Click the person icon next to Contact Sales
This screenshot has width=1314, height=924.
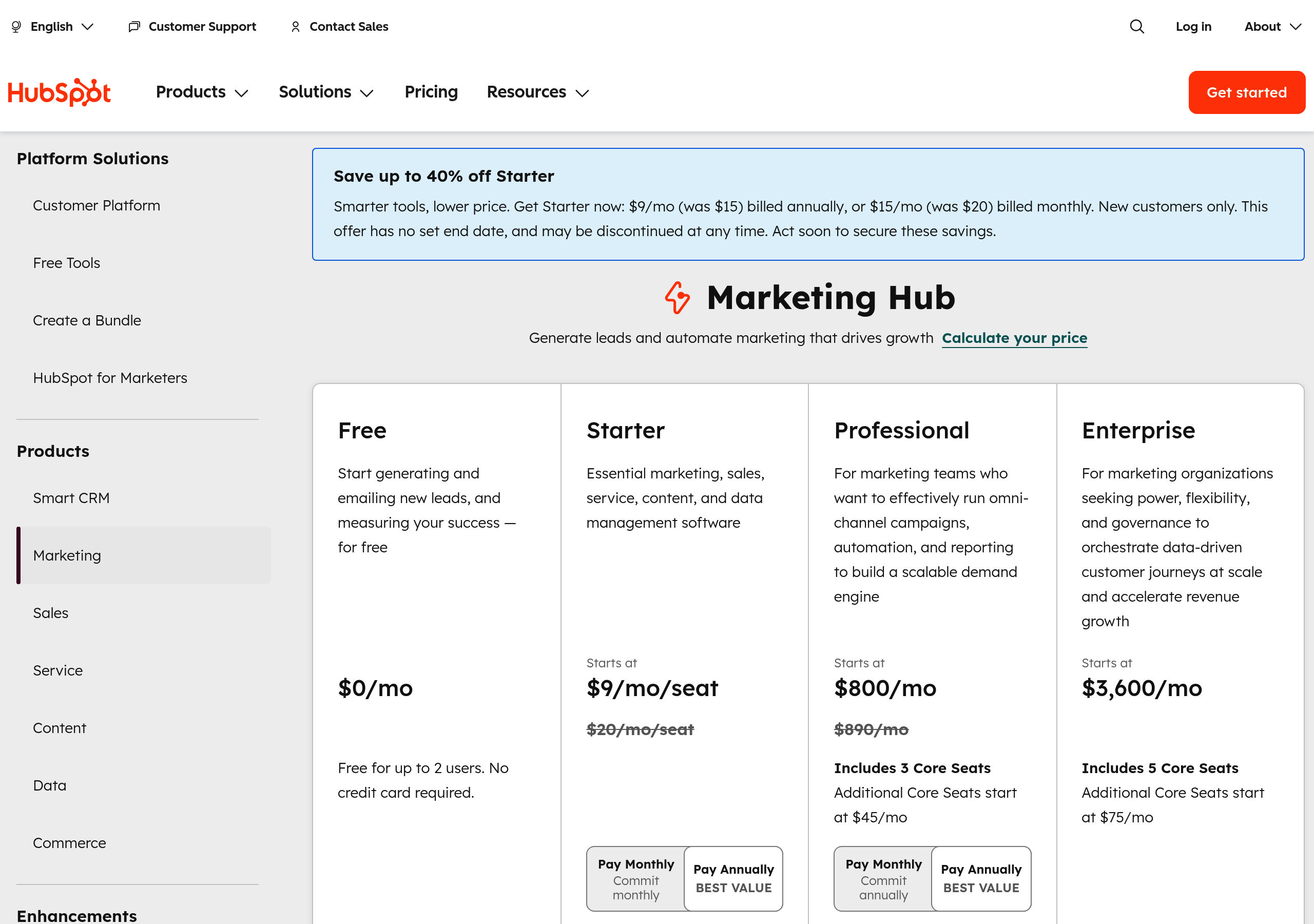(x=295, y=26)
